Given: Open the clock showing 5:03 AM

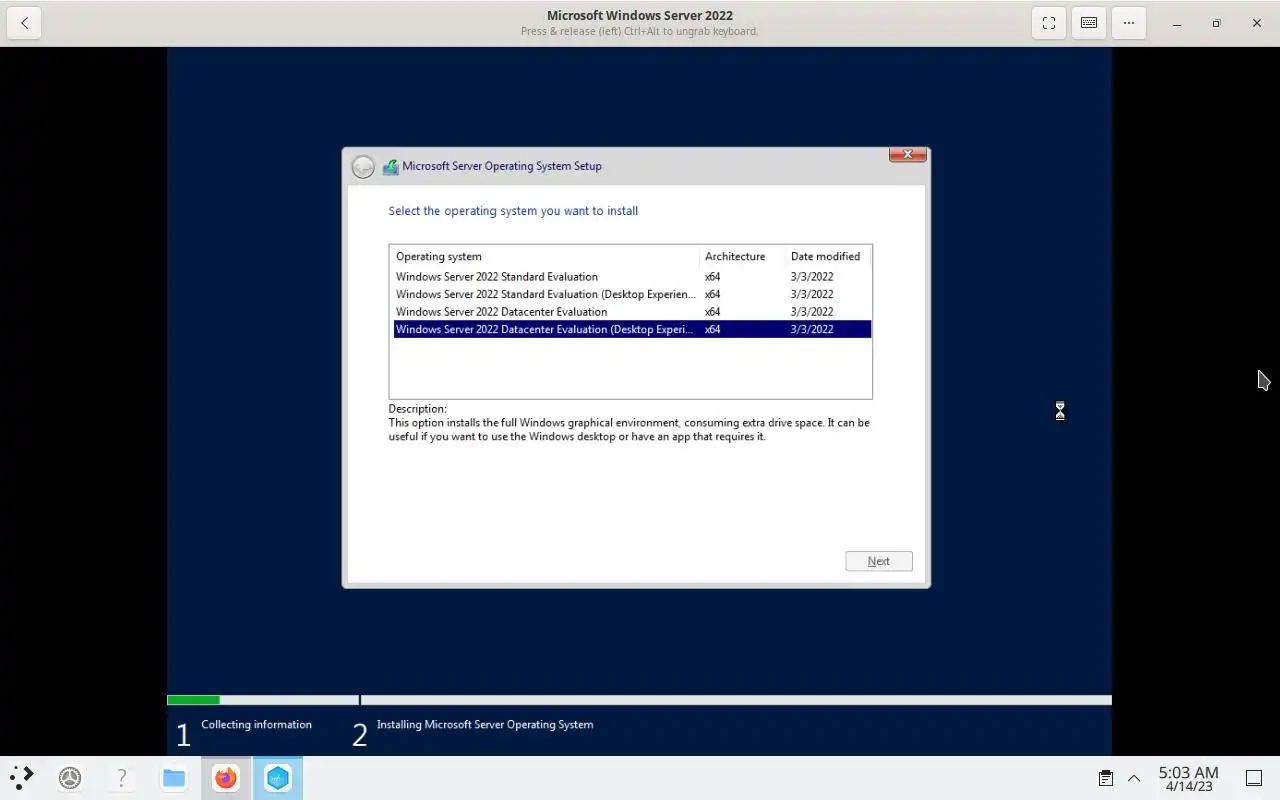Looking at the screenshot, I should click(x=1188, y=778).
